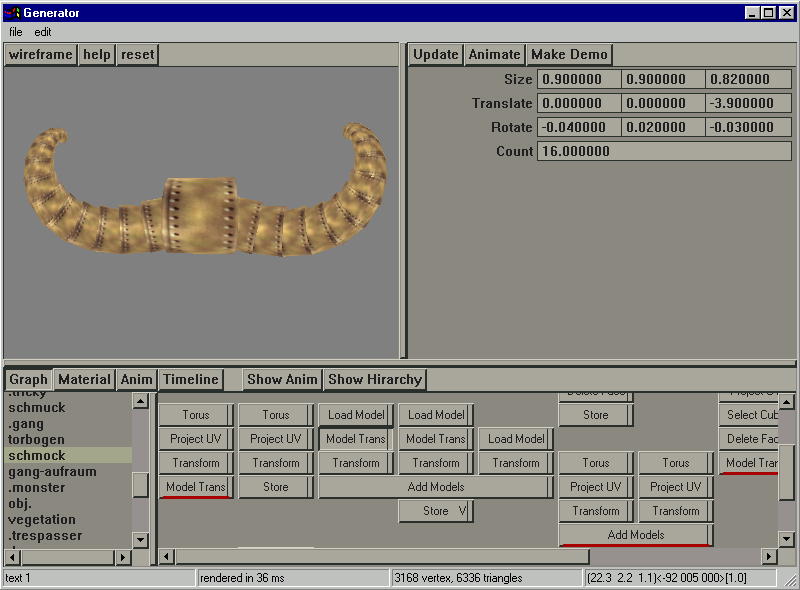
Task: Toggle wireframe view mode
Action: point(41,55)
